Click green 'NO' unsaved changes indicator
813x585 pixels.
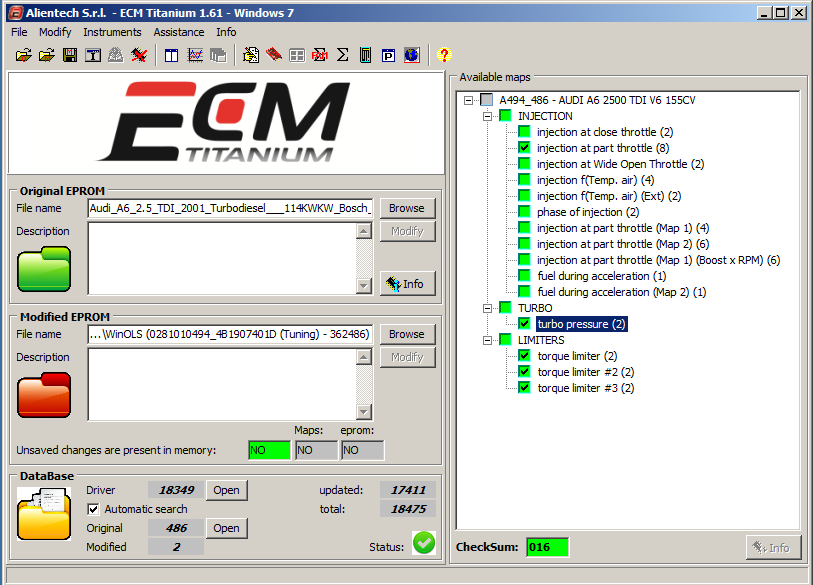tap(269, 450)
